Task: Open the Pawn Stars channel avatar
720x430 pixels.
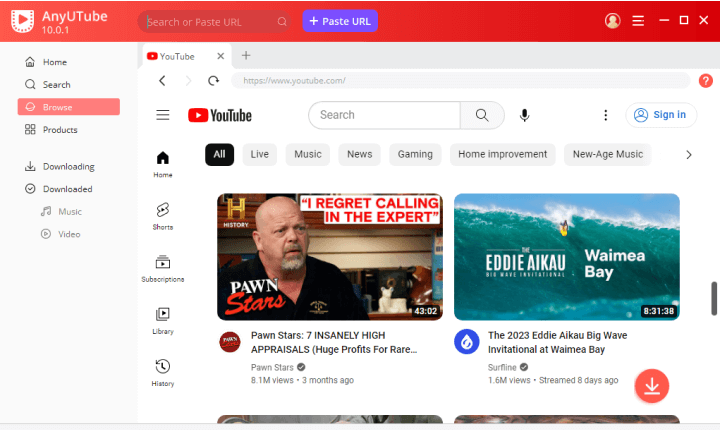Action: [x=230, y=342]
